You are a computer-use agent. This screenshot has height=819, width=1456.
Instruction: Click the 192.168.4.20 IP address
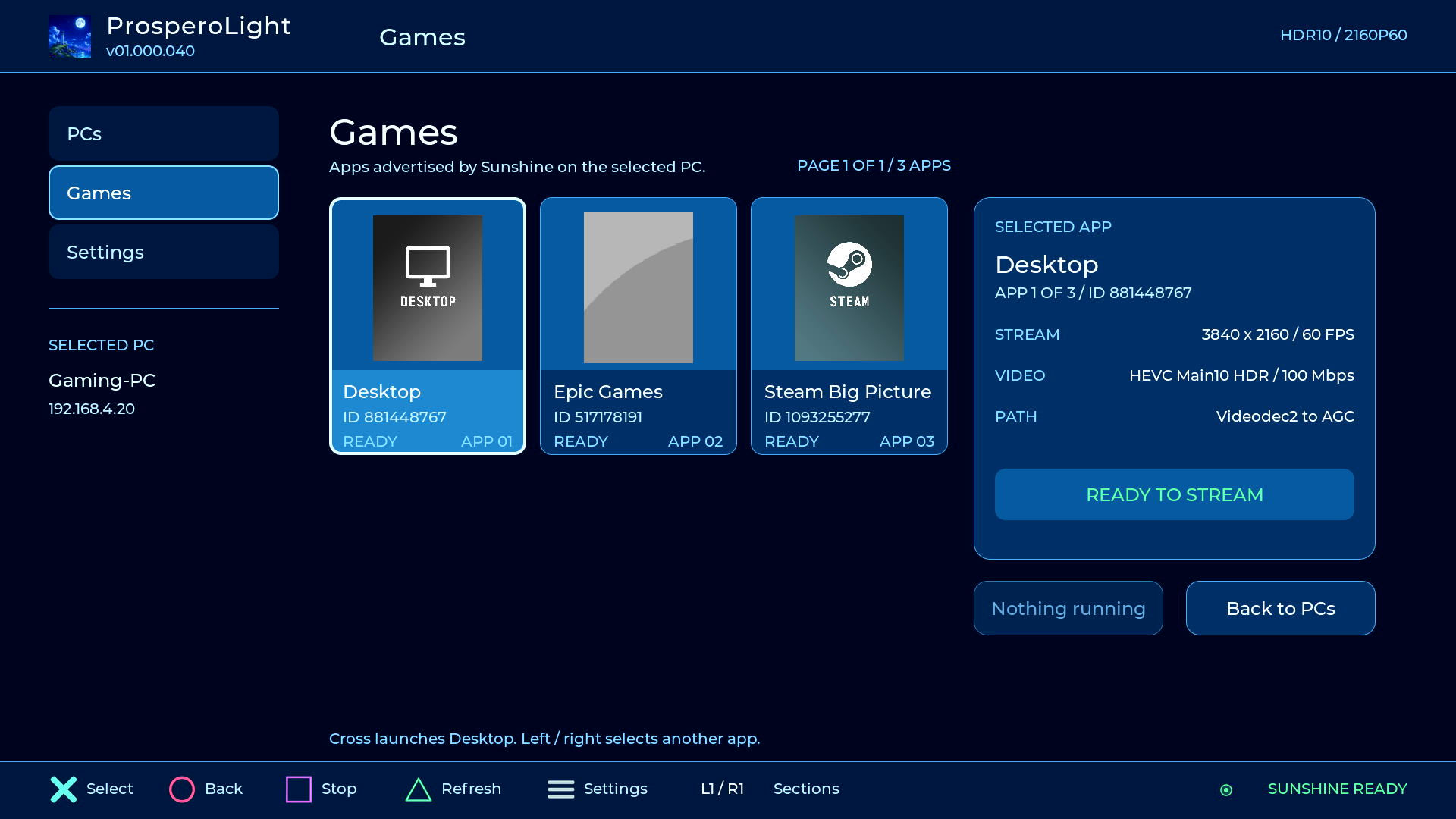(x=92, y=409)
